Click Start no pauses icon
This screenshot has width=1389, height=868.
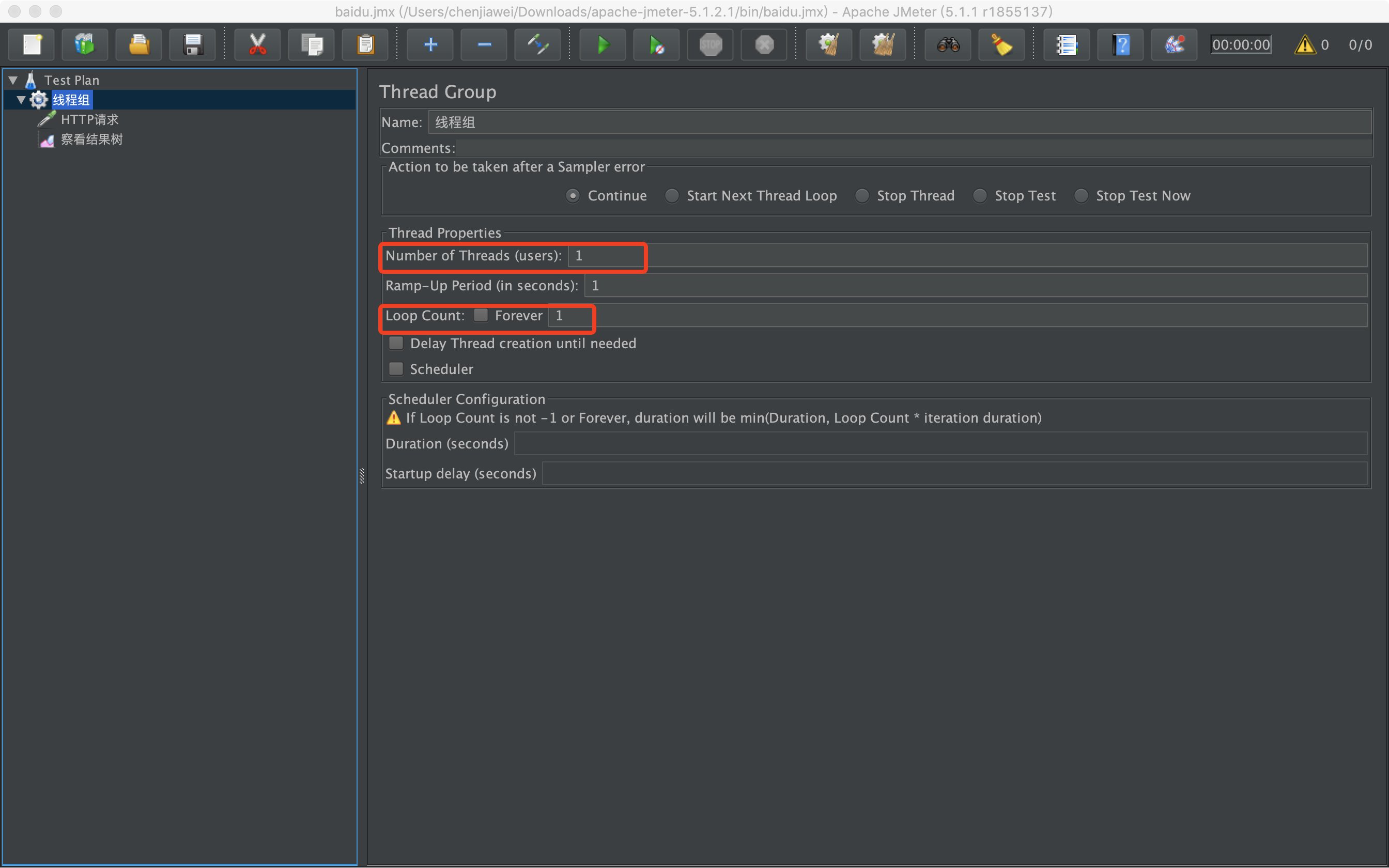[657, 45]
